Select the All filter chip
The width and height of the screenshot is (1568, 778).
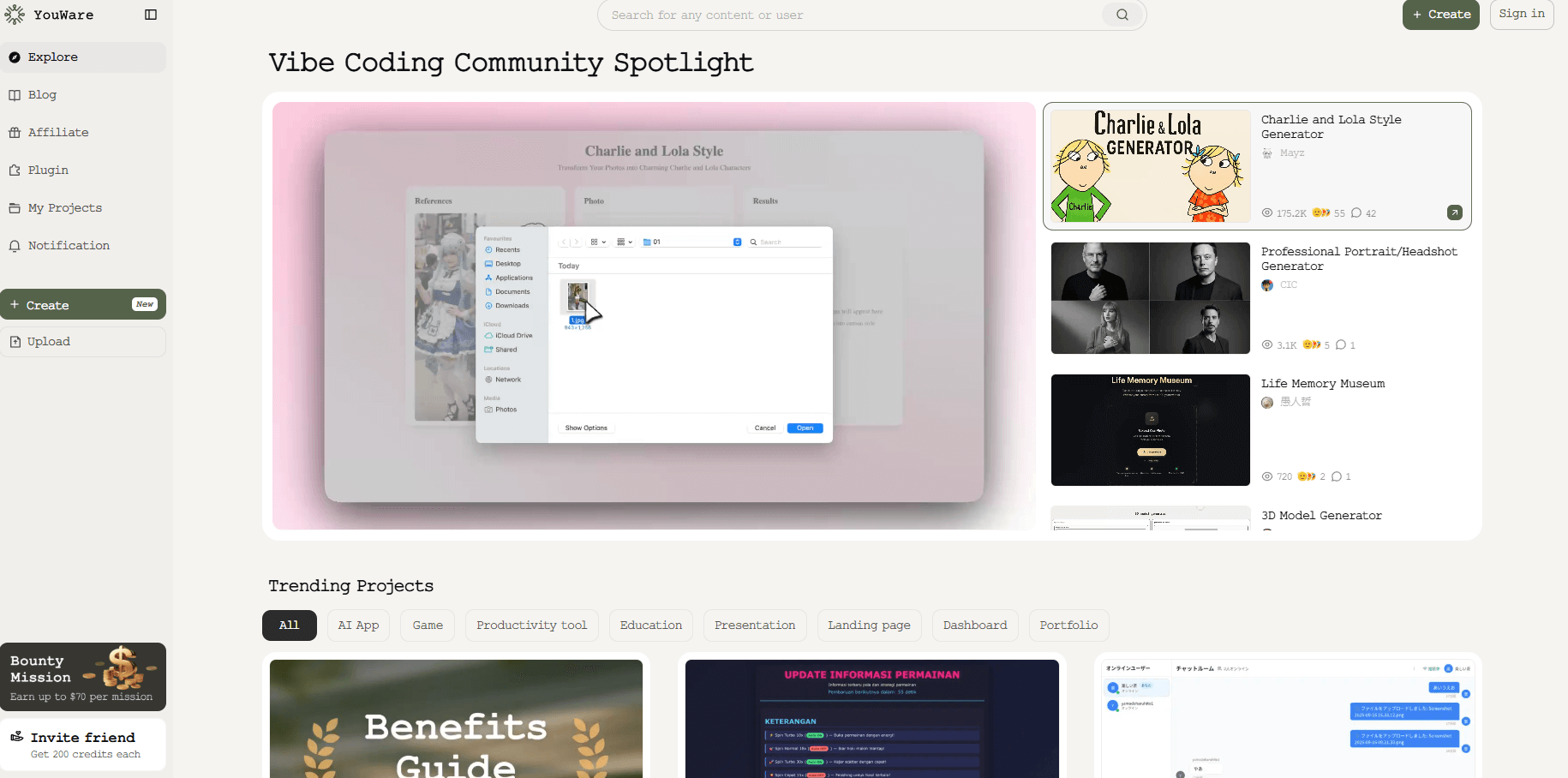tap(289, 625)
